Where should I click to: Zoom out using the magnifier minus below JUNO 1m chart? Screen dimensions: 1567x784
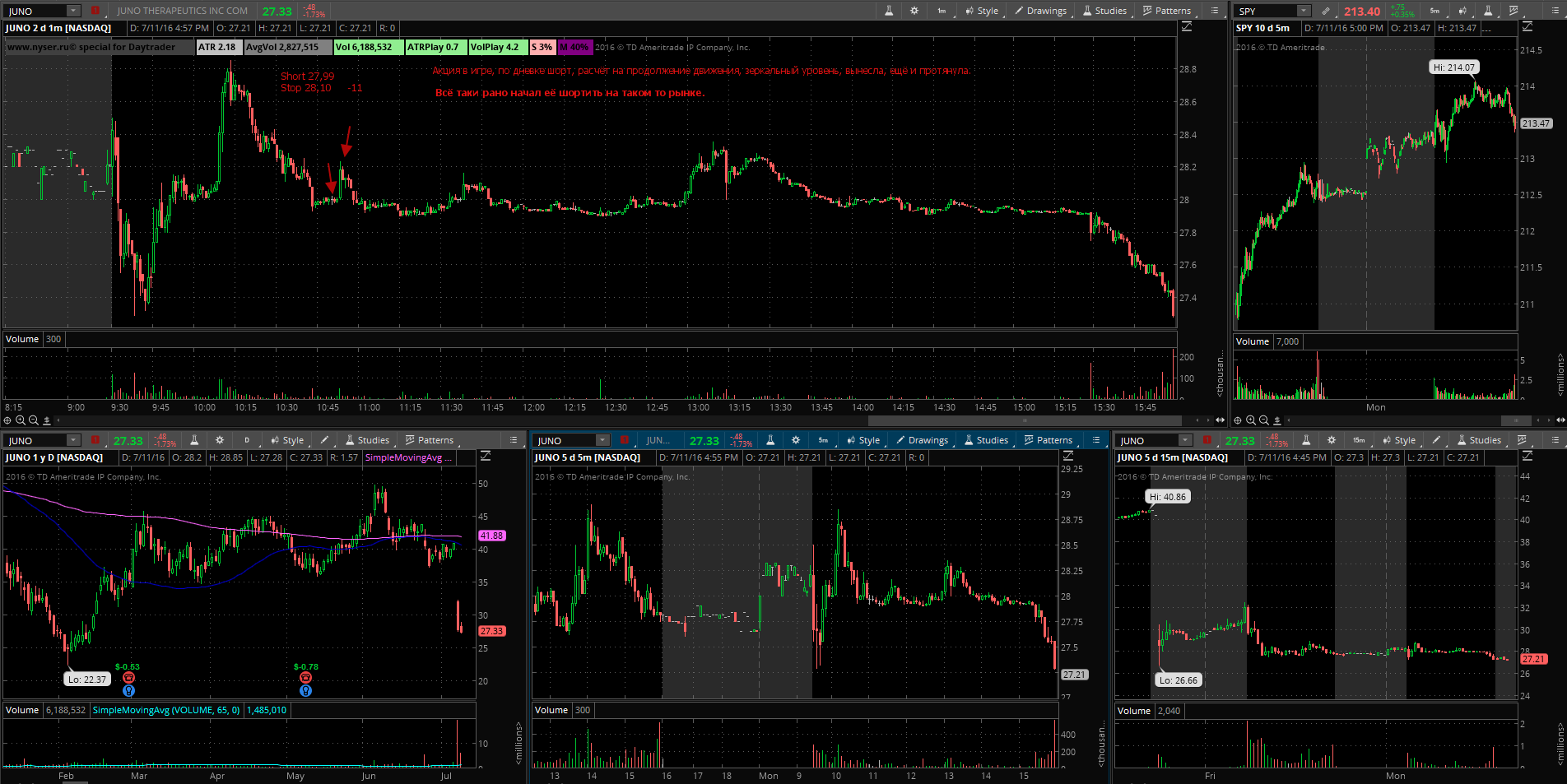click(34, 420)
